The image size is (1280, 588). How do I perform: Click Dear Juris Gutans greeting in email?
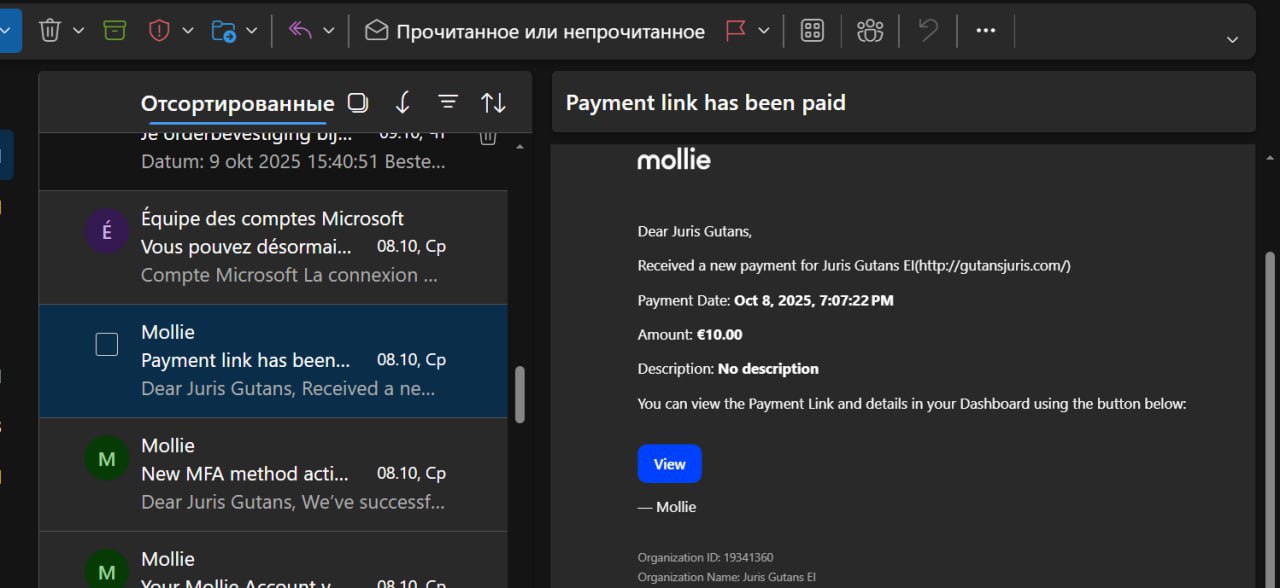click(x=694, y=231)
